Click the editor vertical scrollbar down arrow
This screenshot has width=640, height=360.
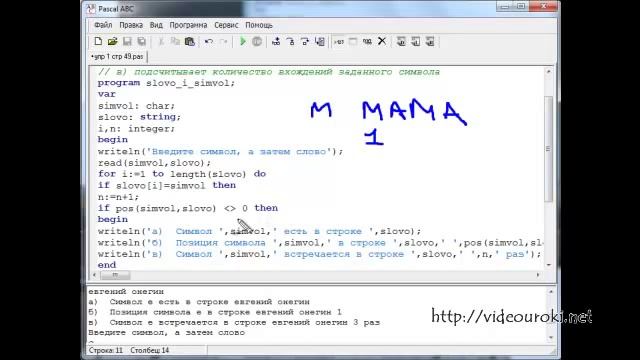coord(549,265)
